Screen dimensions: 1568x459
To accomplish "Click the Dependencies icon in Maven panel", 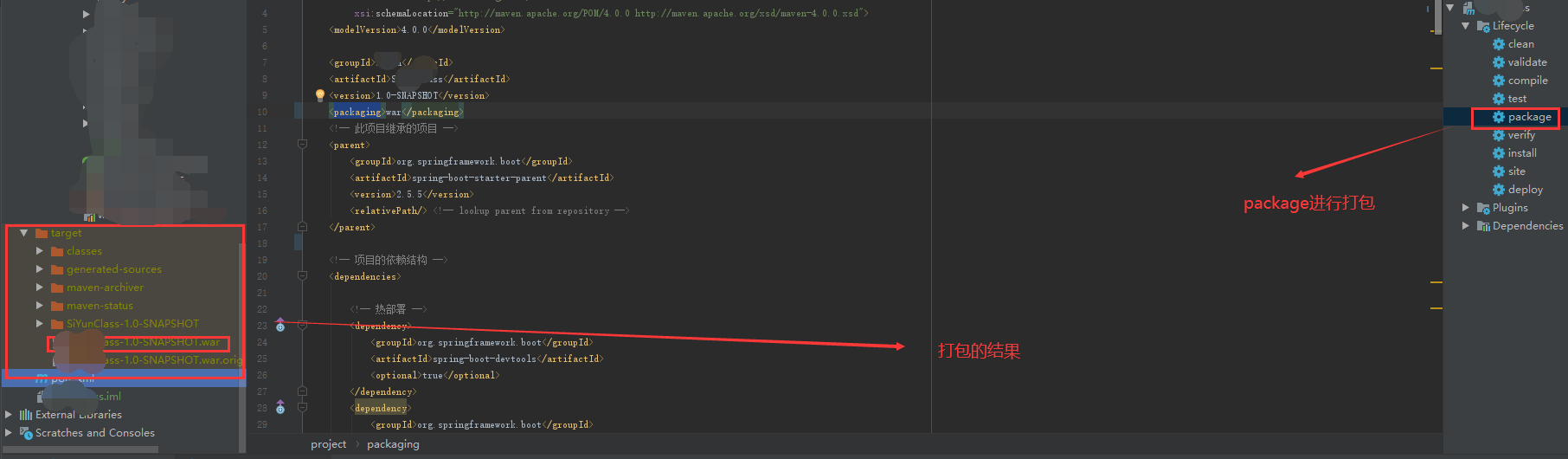I will (1483, 226).
